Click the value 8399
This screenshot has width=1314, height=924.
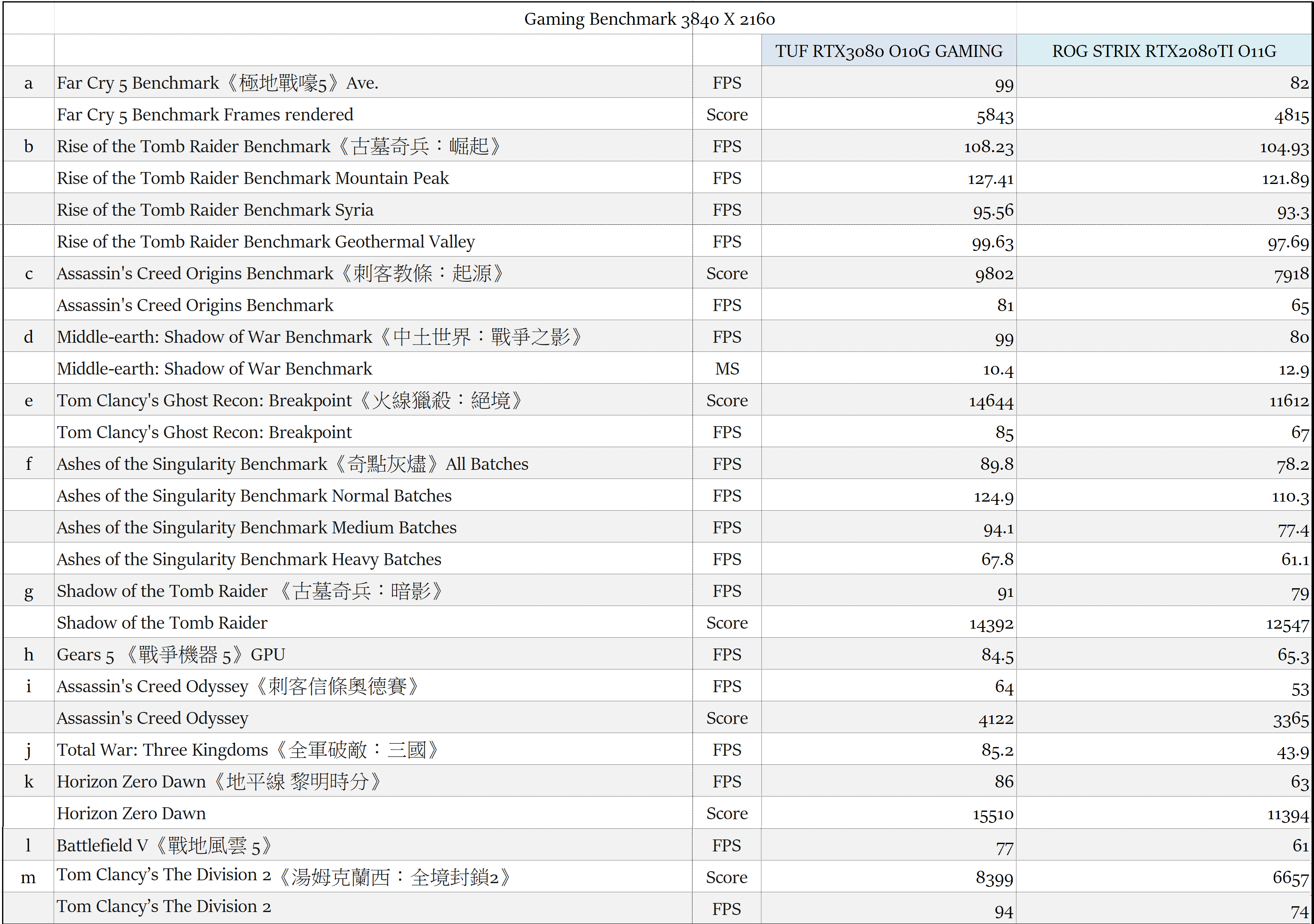995,878
